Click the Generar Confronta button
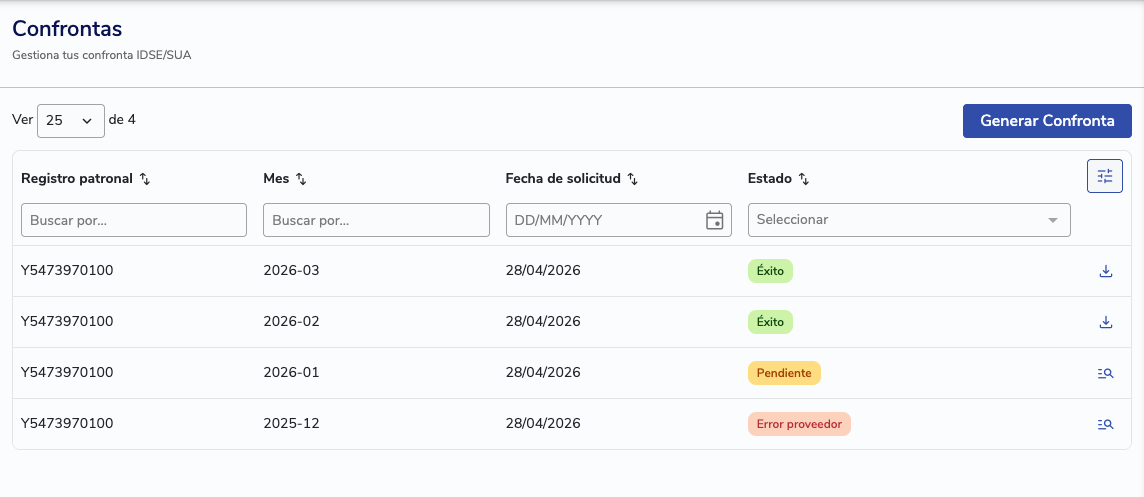The image size is (1144, 497). click(x=1046, y=121)
